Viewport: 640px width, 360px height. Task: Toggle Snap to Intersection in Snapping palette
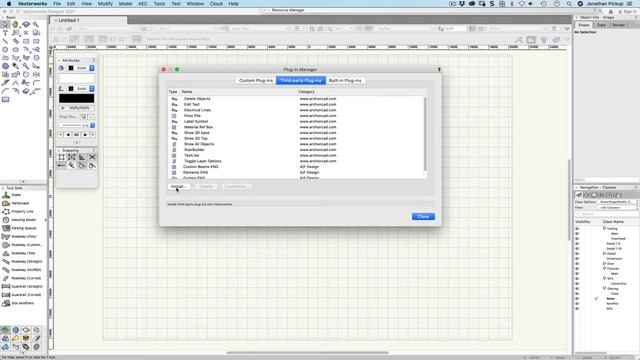(x=92, y=157)
